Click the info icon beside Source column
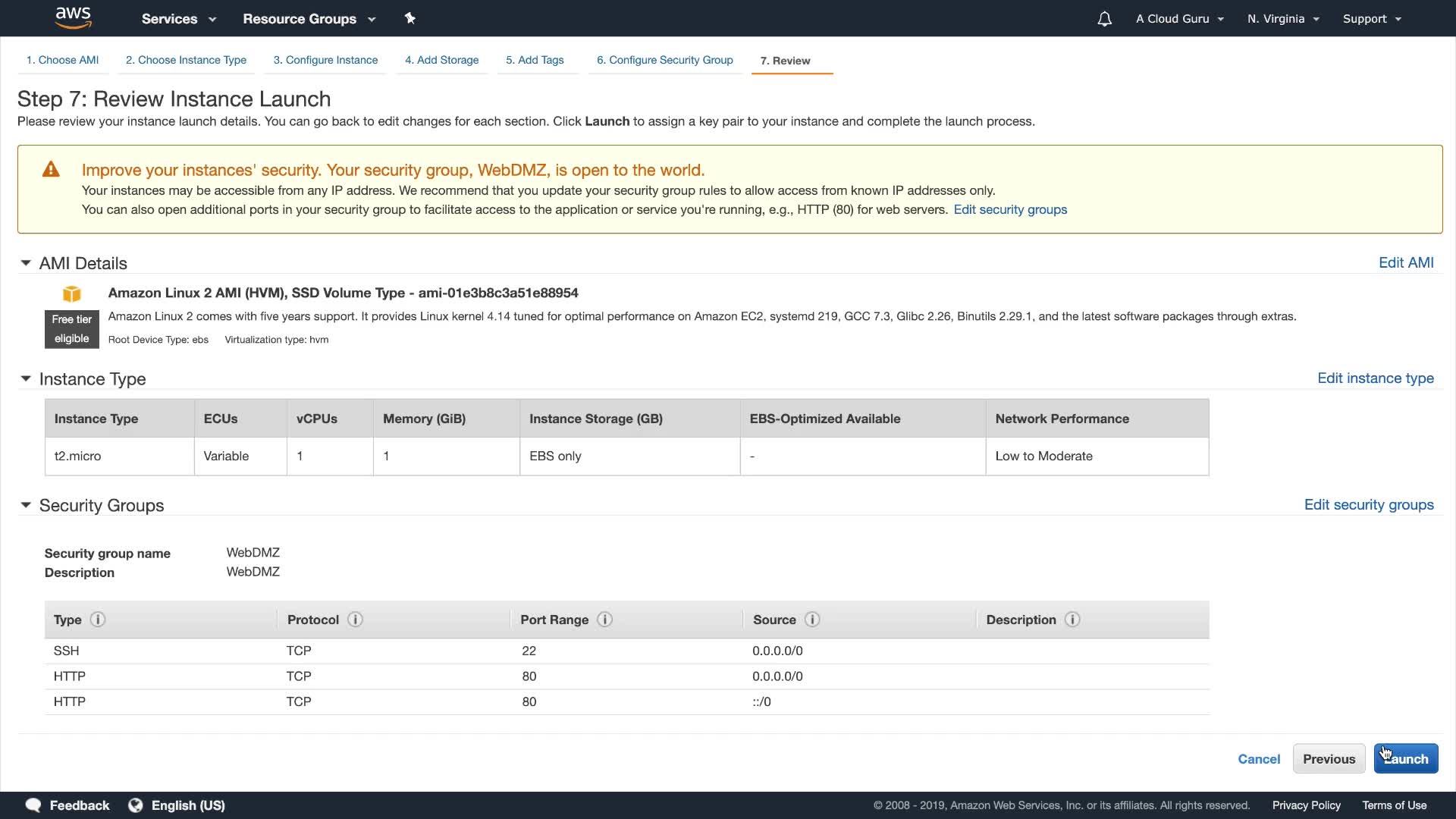Image resolution: width=1456 pixels, height=819 pixels. pyautogui.click(x=812, y=620)
